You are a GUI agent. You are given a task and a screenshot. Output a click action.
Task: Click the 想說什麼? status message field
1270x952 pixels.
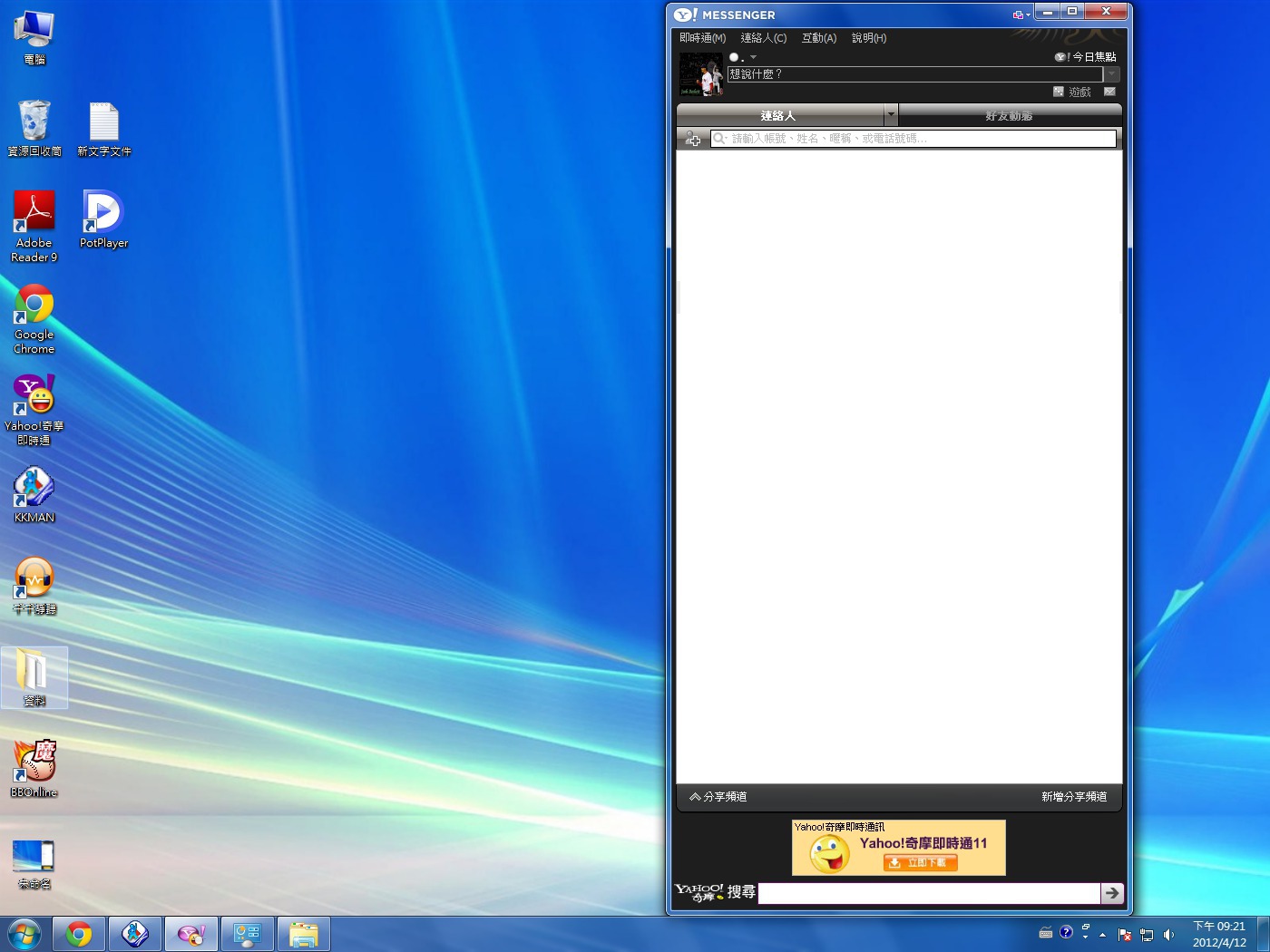(914, 74)
